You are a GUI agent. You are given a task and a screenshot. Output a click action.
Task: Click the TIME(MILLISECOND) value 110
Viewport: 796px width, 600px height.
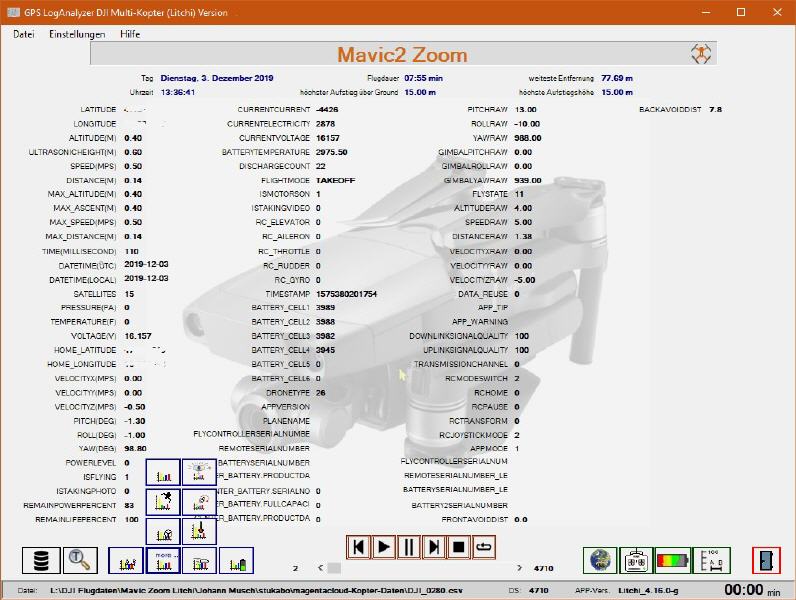(131, 251)
